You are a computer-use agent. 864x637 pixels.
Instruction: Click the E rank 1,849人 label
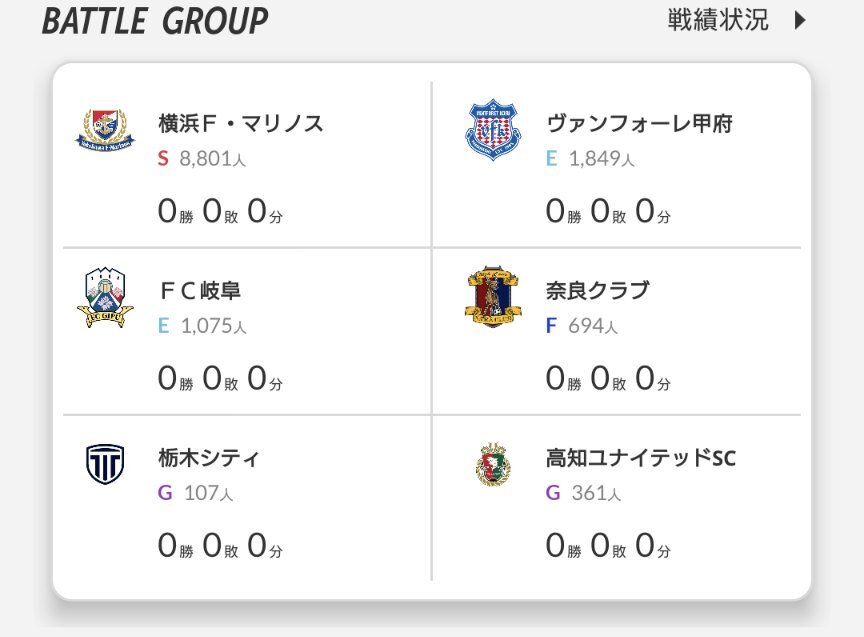(590, 159)
